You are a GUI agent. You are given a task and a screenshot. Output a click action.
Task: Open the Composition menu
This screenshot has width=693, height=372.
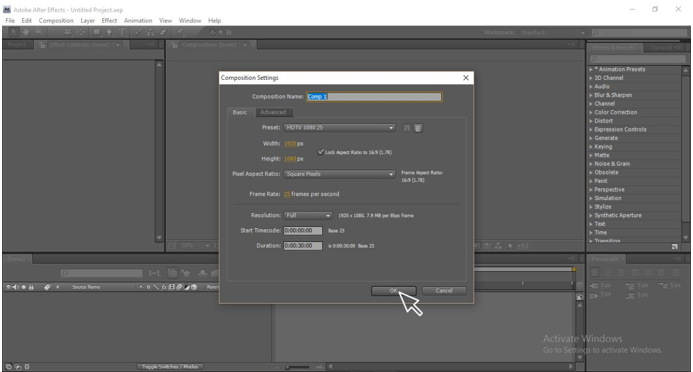[x=56, y=20]
